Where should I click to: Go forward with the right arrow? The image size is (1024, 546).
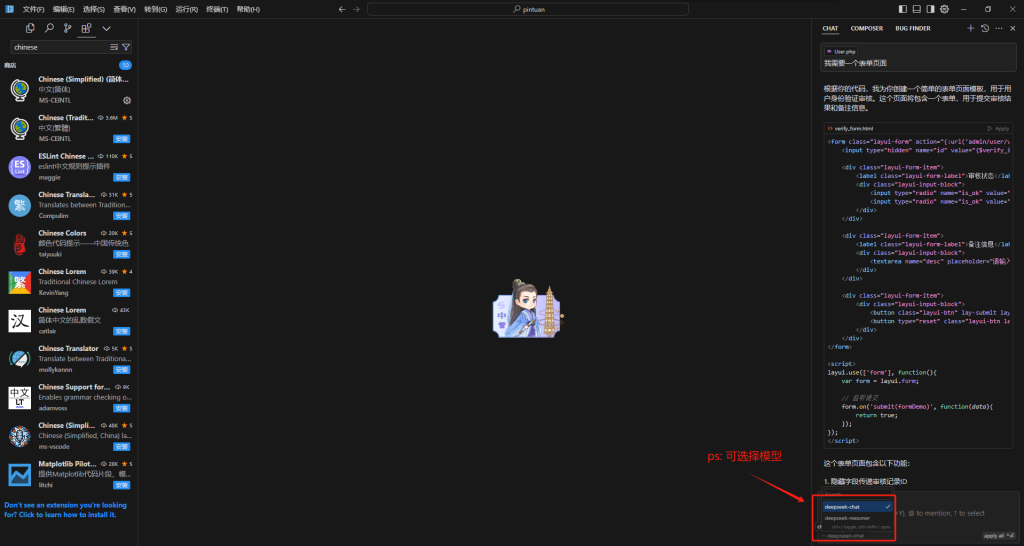click(356, 9)
